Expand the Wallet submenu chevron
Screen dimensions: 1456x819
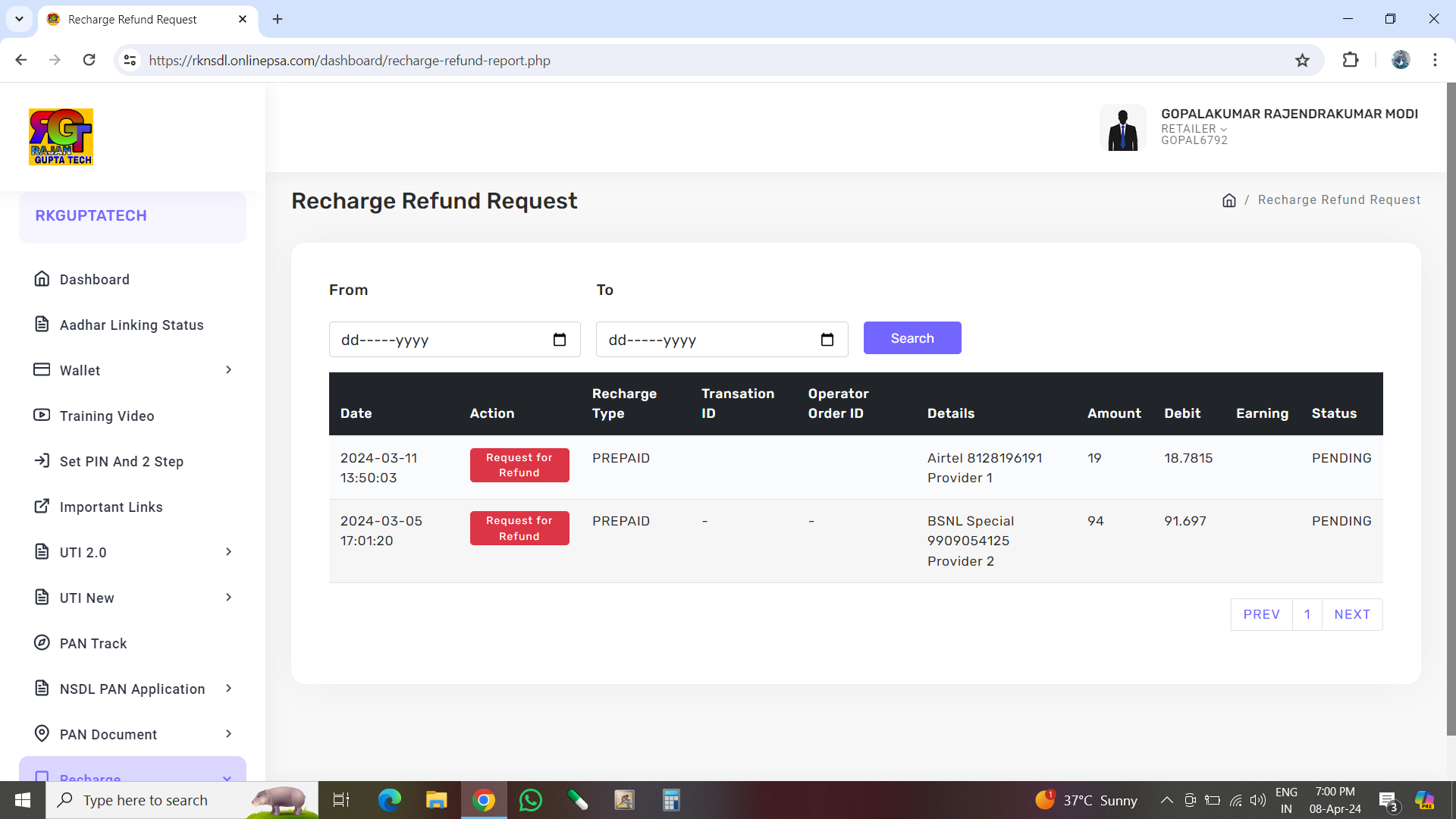[228, 370]
